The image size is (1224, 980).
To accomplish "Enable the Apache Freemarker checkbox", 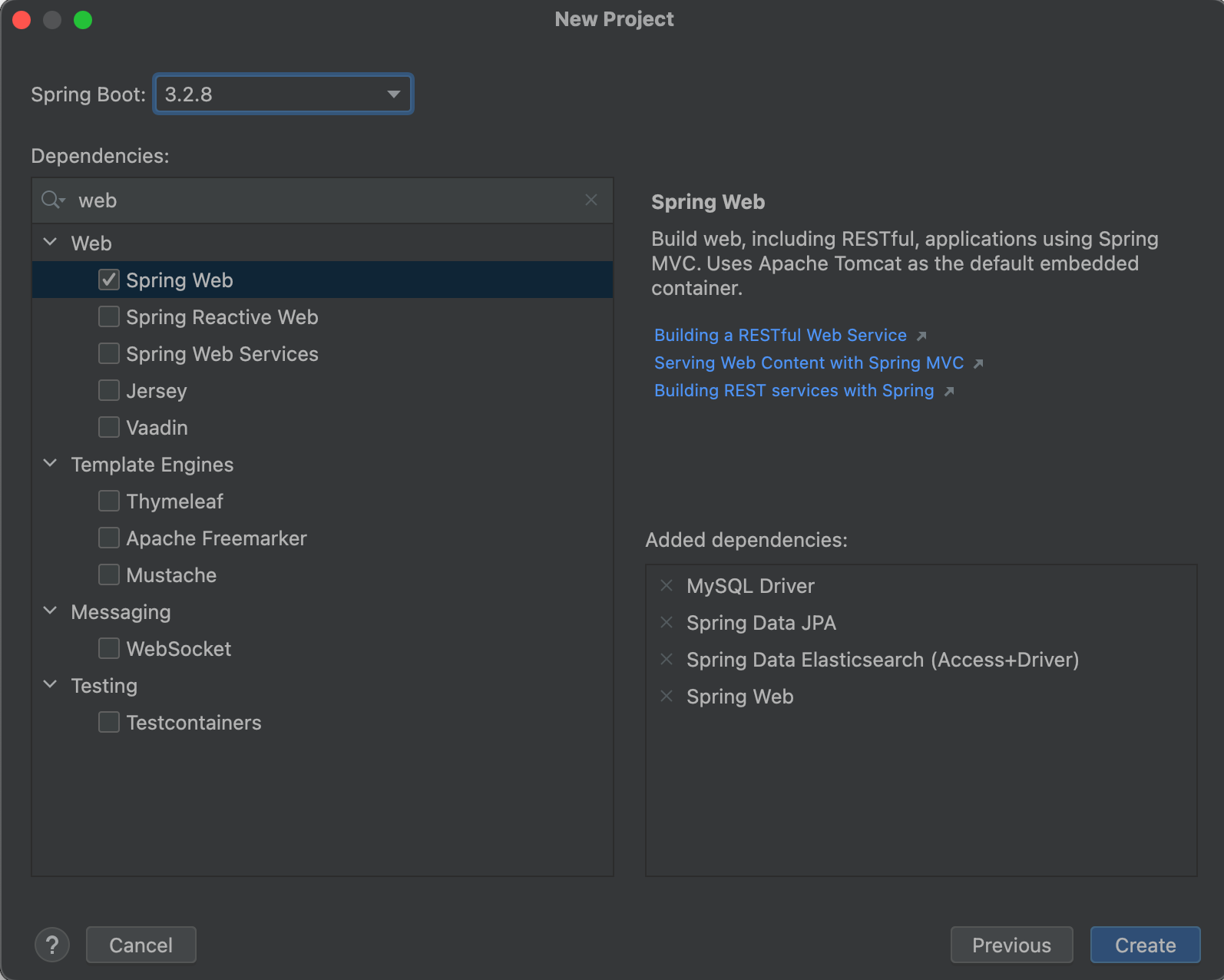I will coord(109,538).
